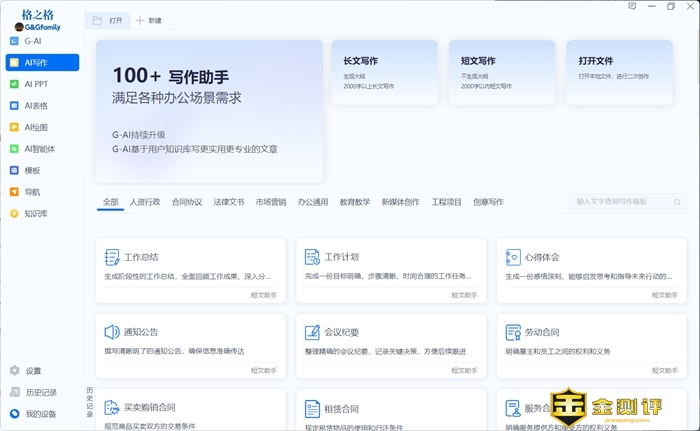Click the 长文写作 card
Image resolution: width=700 pixels, height=431 pixels.
[384, 72]
